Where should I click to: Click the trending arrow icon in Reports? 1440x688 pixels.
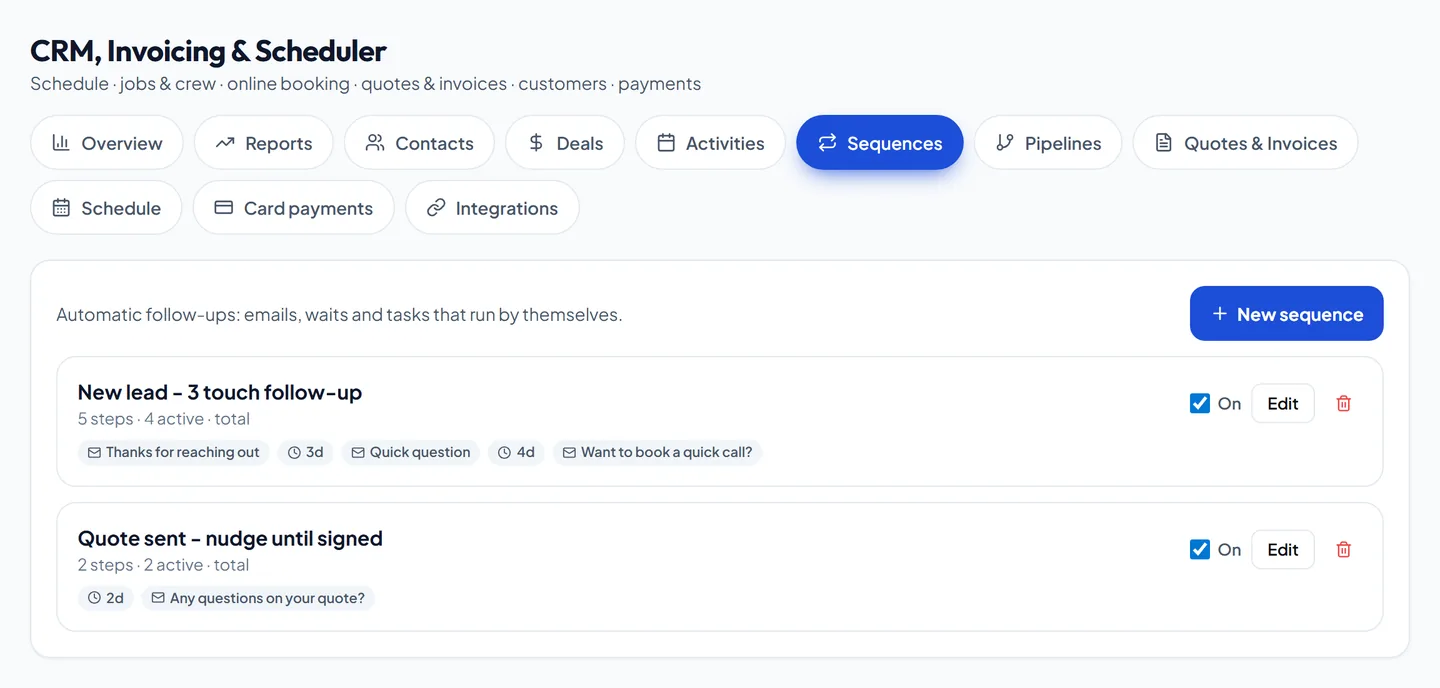[225, 143]
